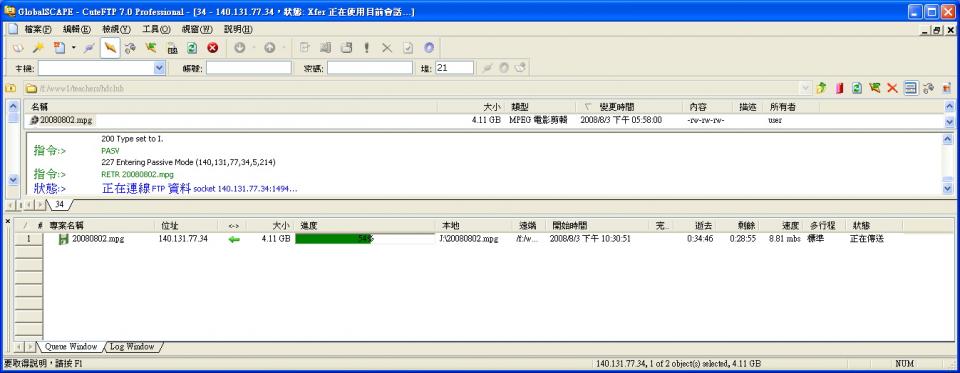The width and height of the screenshot is (960, 373).
Task: Click the 8.81 mbs speed value
Action: [785, 239]
